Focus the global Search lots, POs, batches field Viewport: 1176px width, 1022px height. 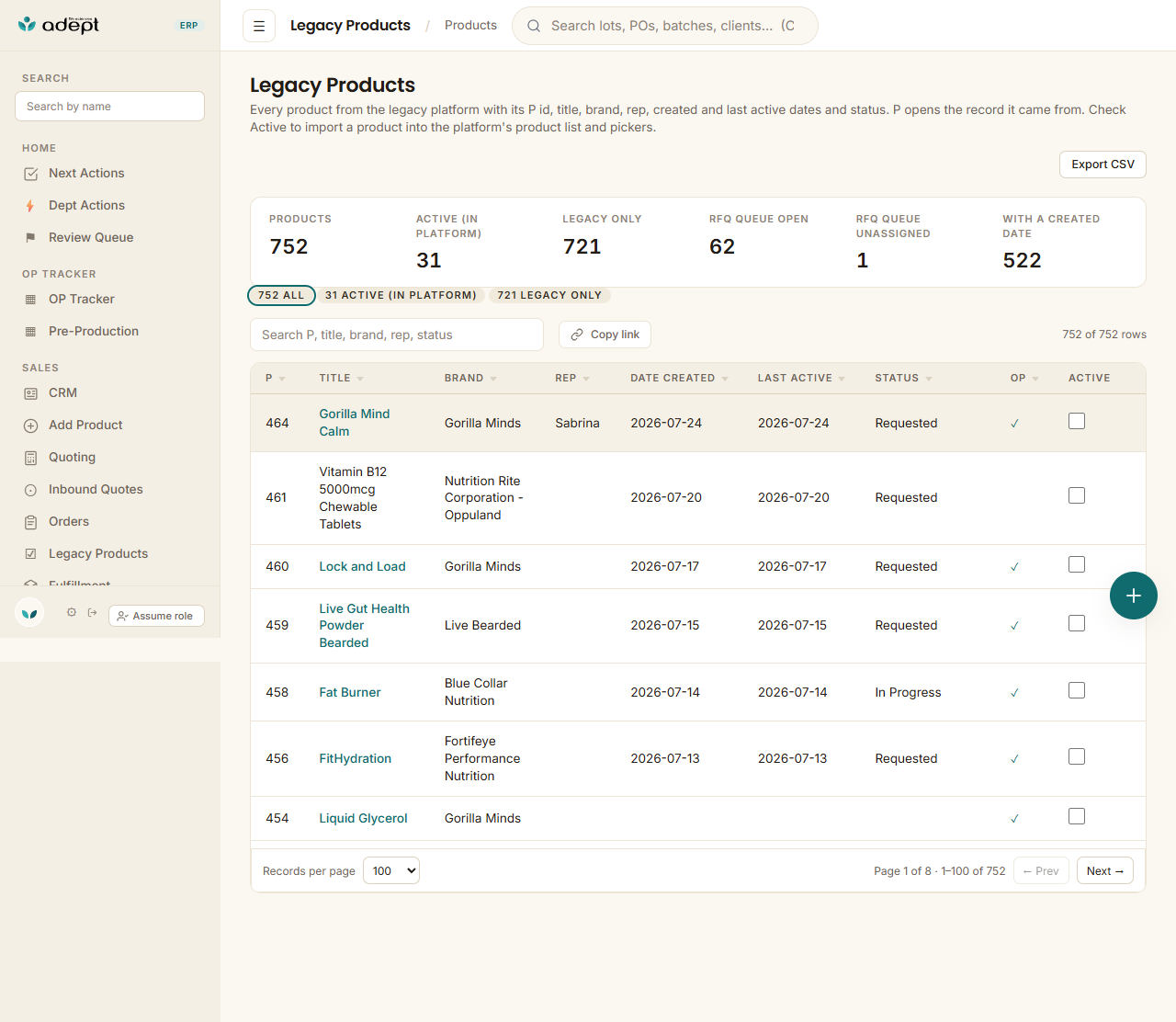(x=665, y=26)
